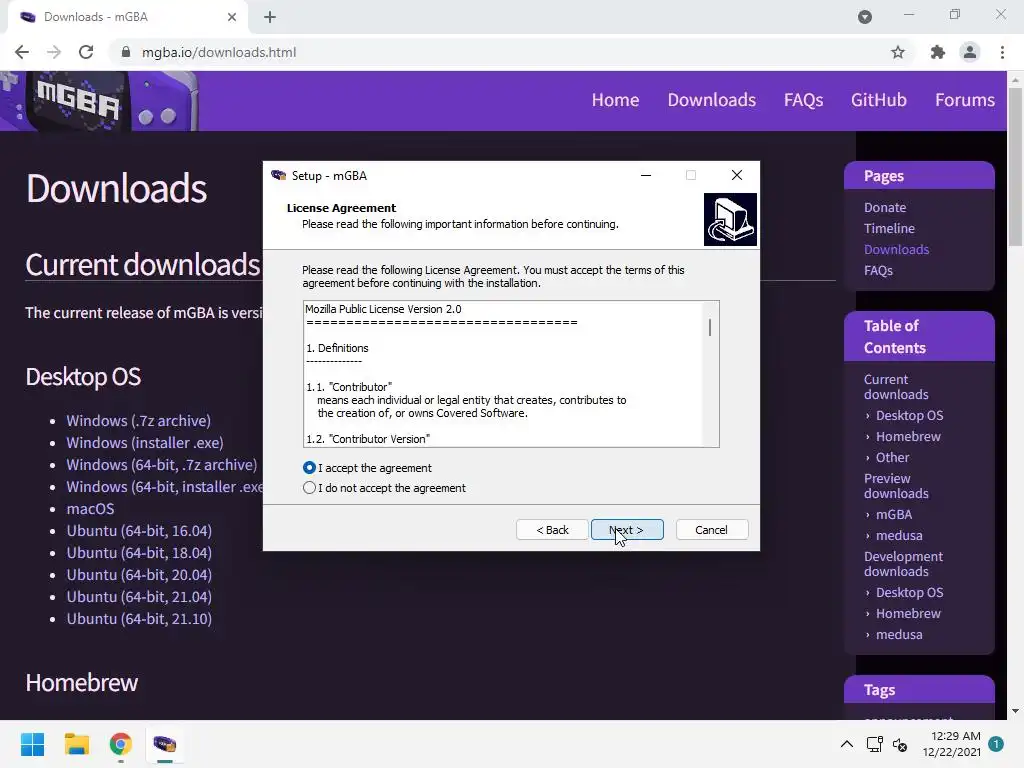
Task: Click 'Ubuntu (64-bit, 21.04)' link
Action: point(139,597)
